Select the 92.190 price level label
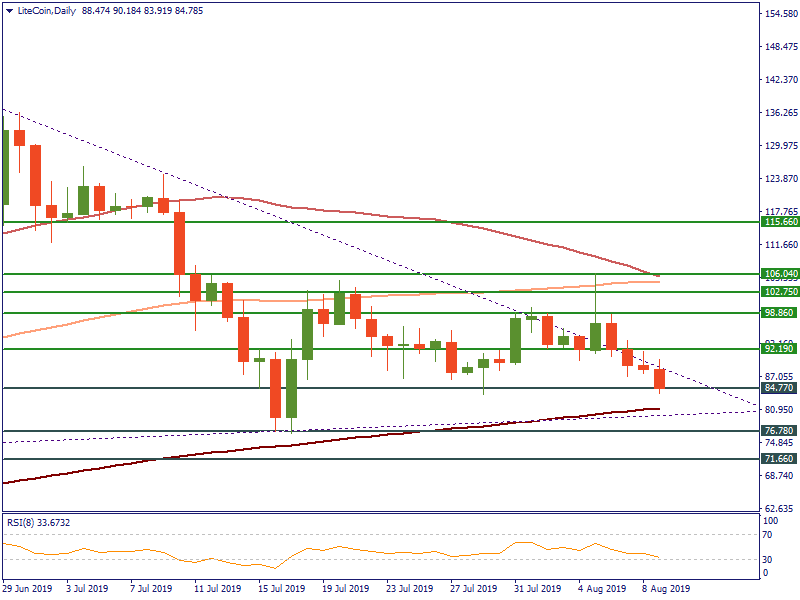This screenshot has width=800, height=600. pos(780,349)
